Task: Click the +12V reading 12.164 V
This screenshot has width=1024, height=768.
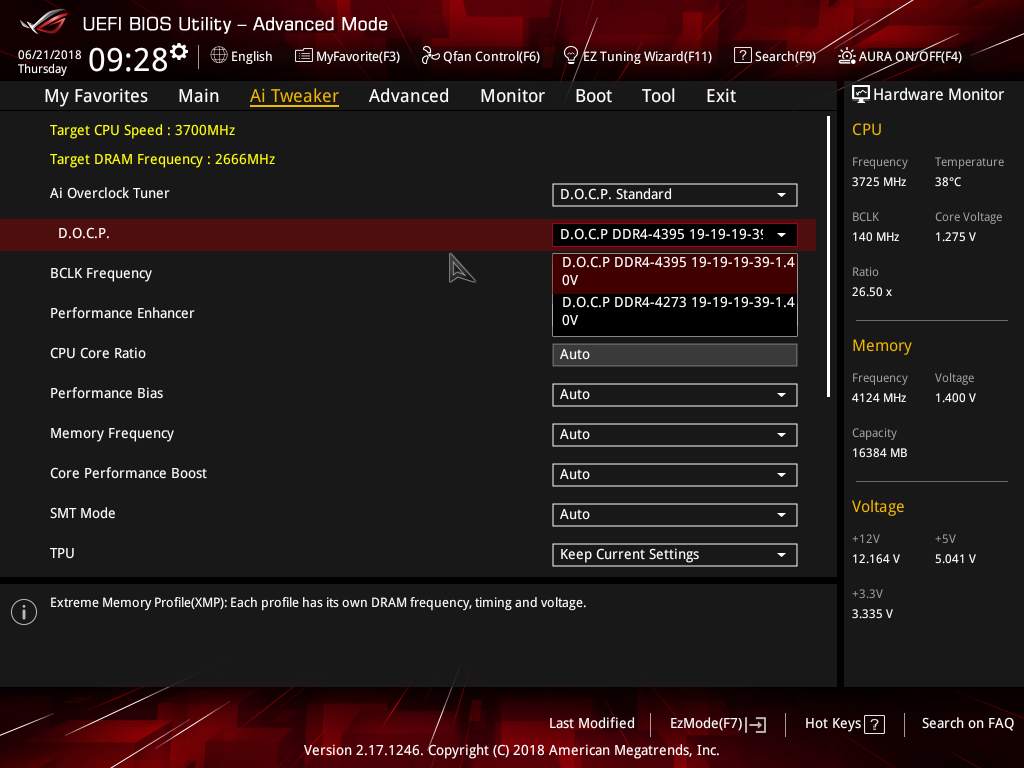Action: coord(875,559)
